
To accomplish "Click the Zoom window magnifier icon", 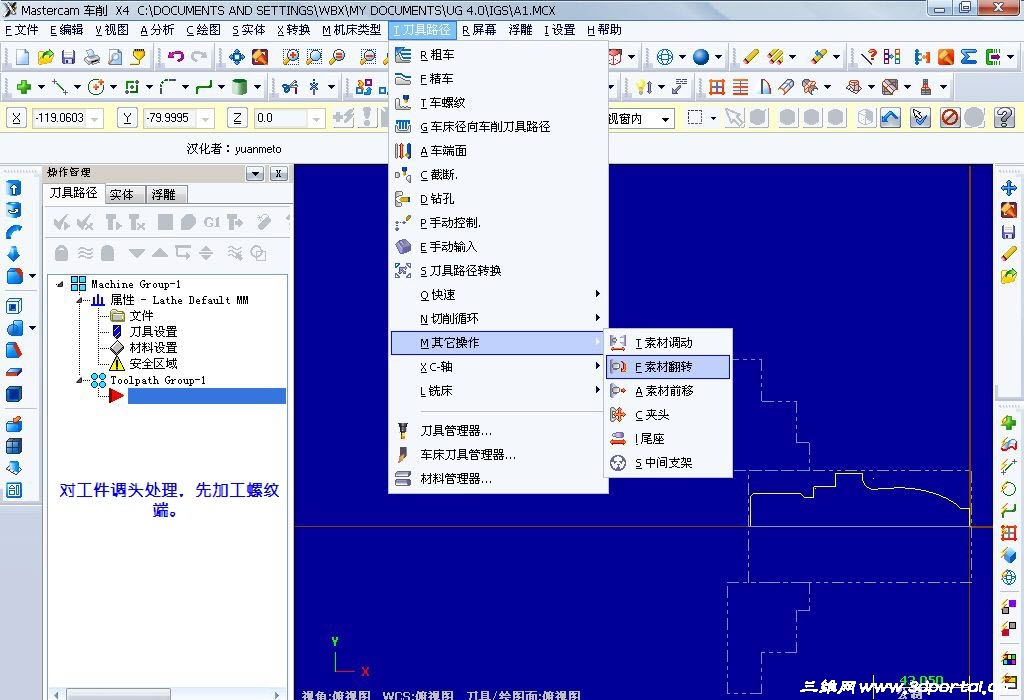I will 291,57.
